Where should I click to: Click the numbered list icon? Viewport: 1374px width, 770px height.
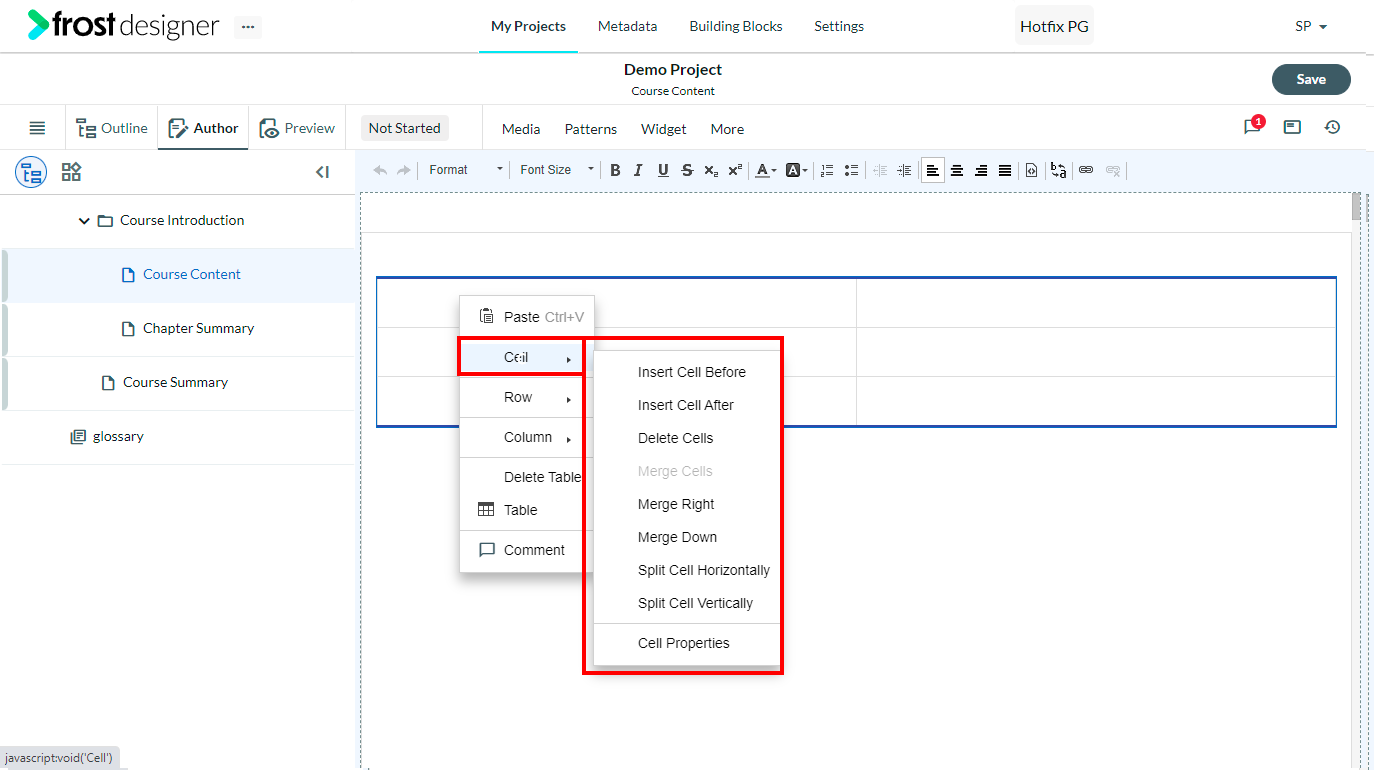click(x=827, y=170)
